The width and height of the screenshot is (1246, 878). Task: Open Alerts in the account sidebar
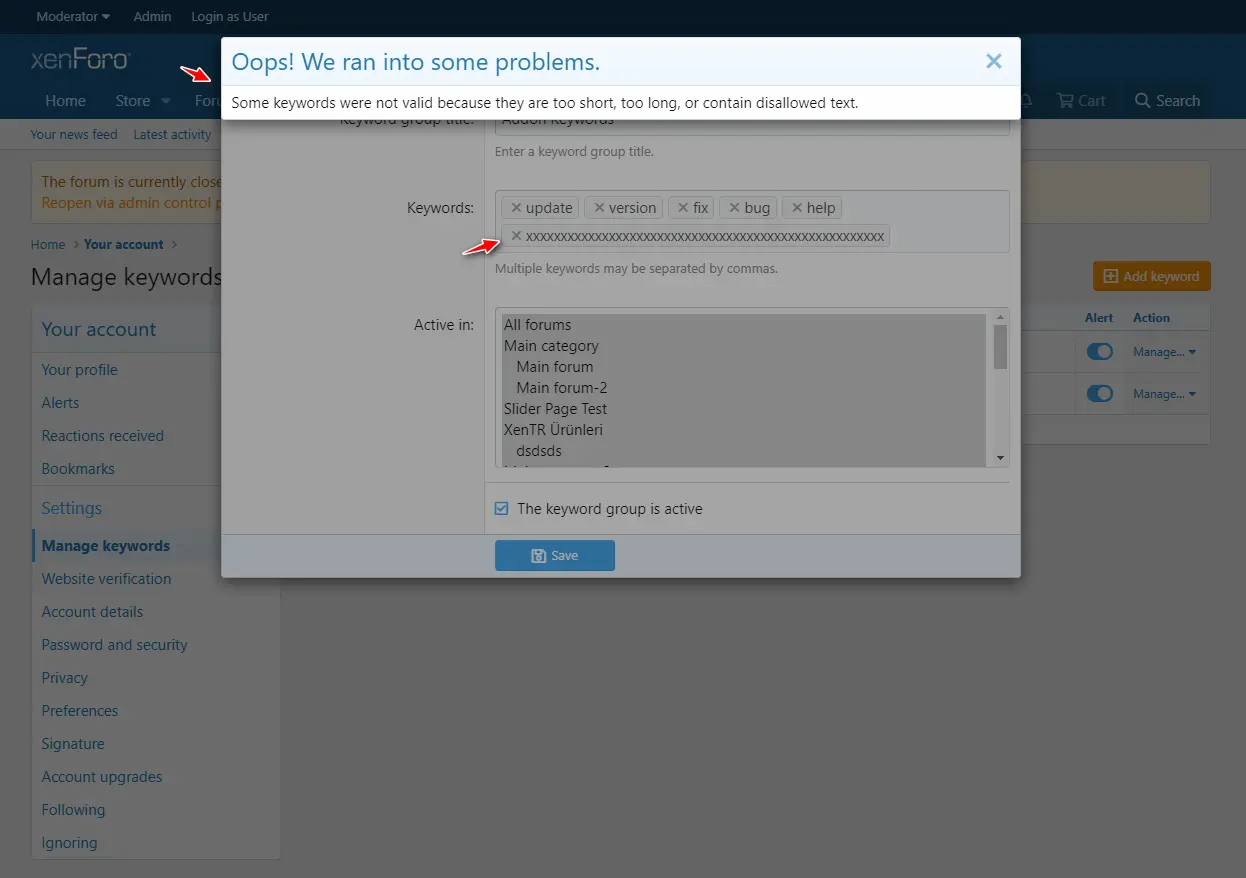[x=60, y=403]
